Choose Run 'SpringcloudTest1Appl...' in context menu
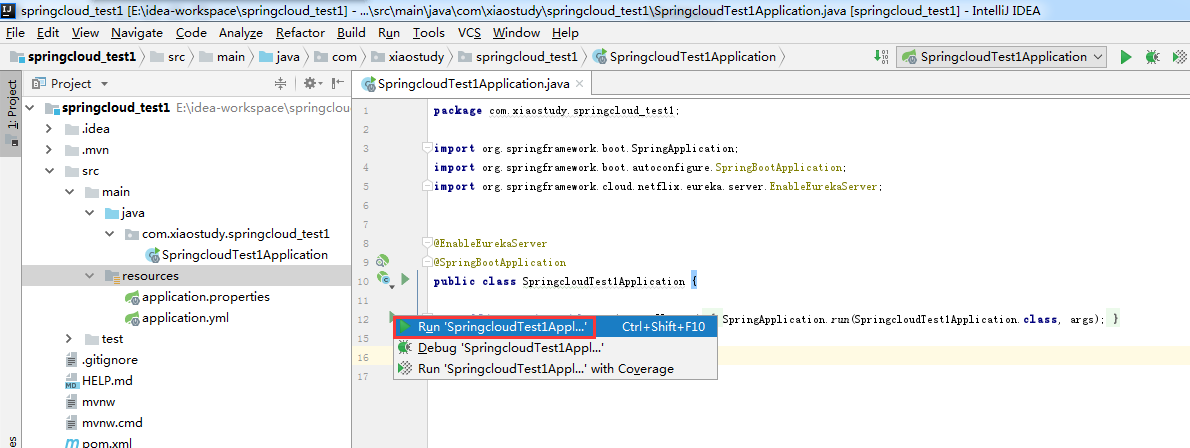Viewport: 1190px width, 448px height. [x=556, y=327]
